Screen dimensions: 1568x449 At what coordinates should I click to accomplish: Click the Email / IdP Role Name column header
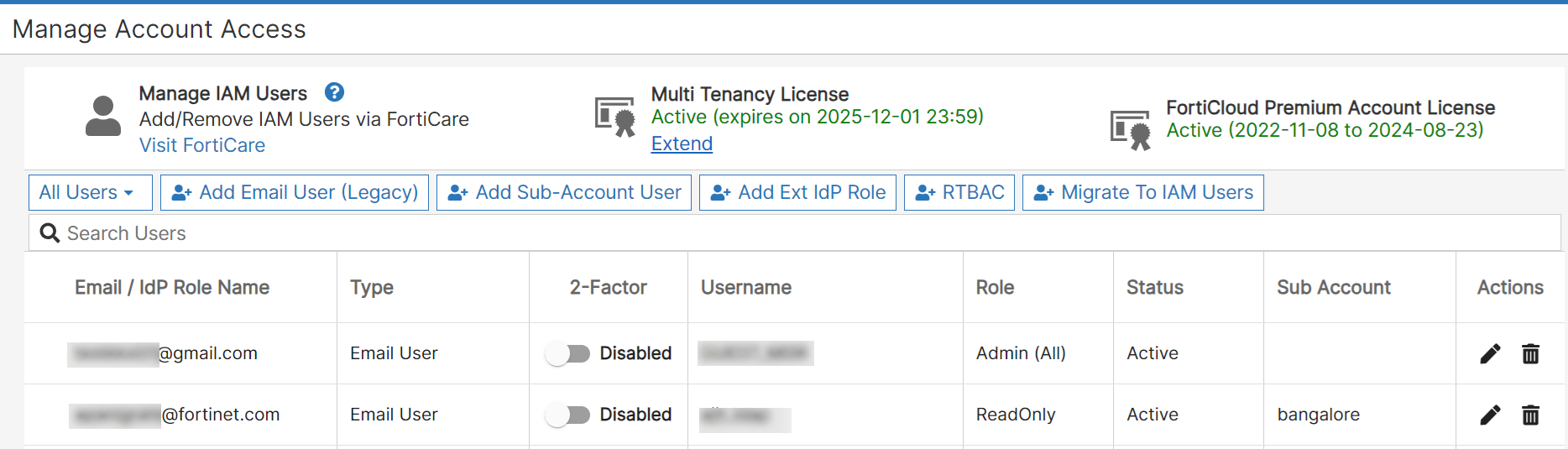172,288
